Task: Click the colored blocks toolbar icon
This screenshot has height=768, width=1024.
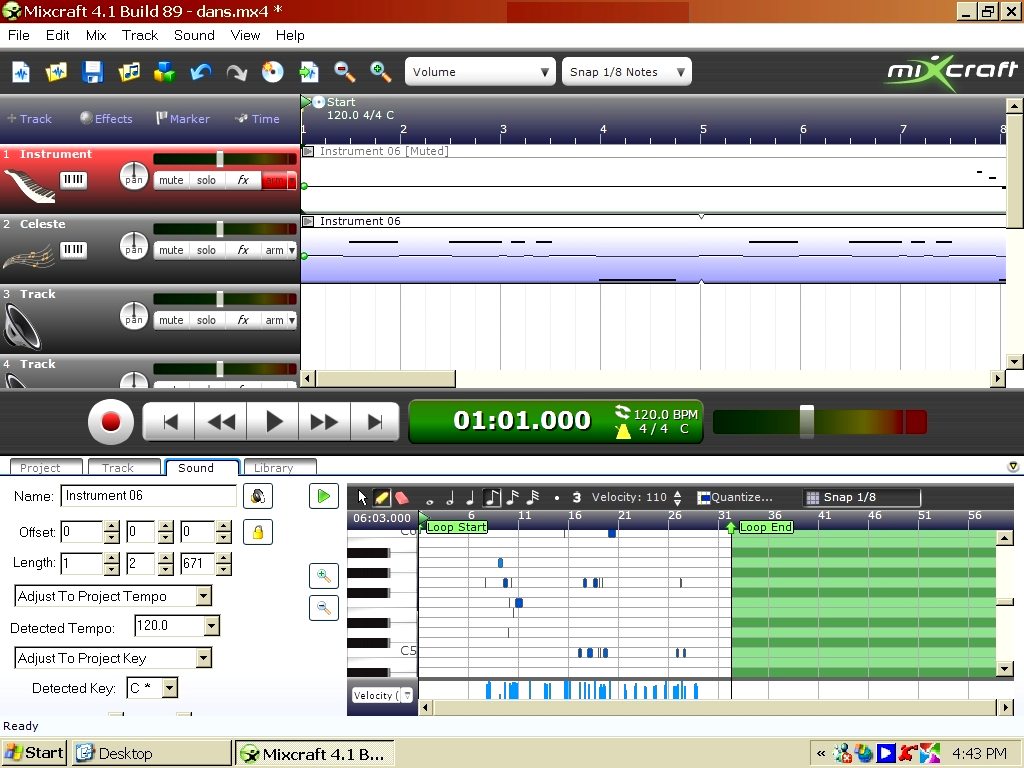Action: (165, 72)
